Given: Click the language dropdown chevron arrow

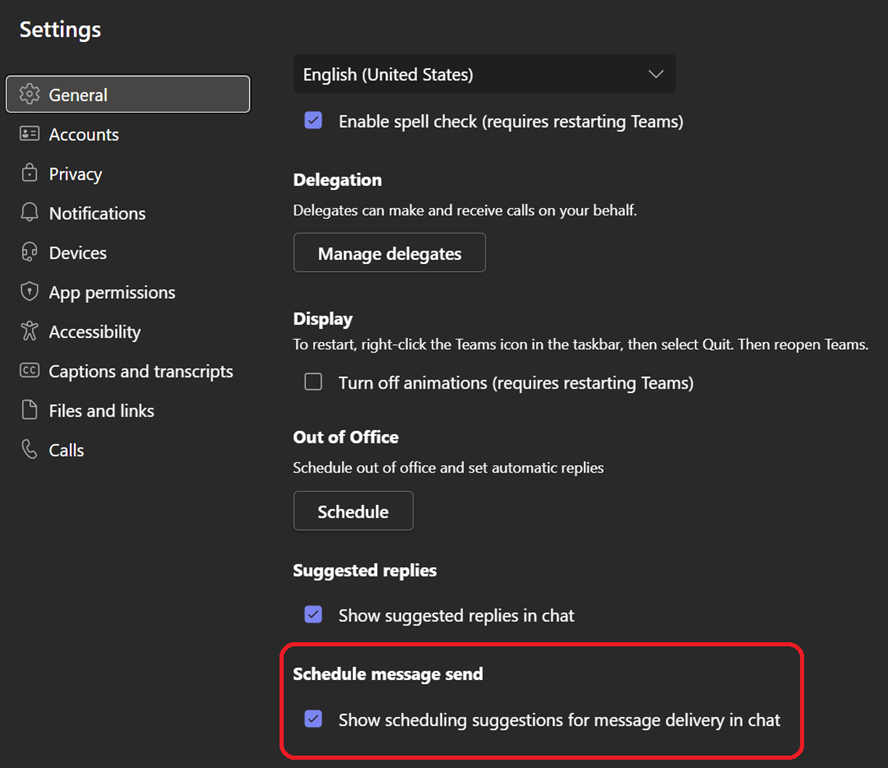Looking at the screenshot, I should pos(656,74).
